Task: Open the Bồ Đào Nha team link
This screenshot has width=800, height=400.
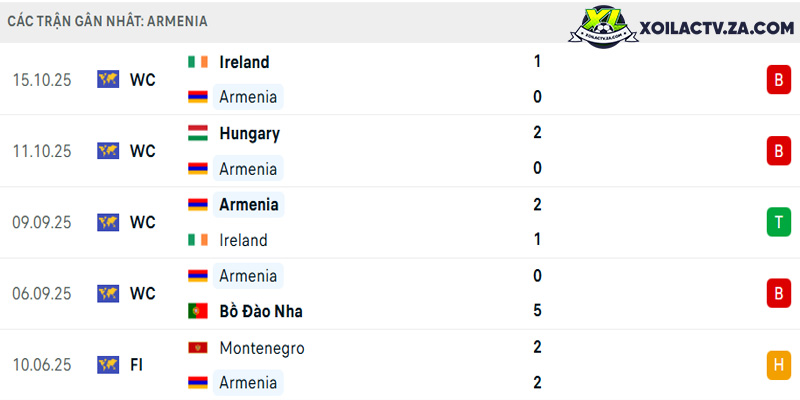Action: tap(261, 311)
